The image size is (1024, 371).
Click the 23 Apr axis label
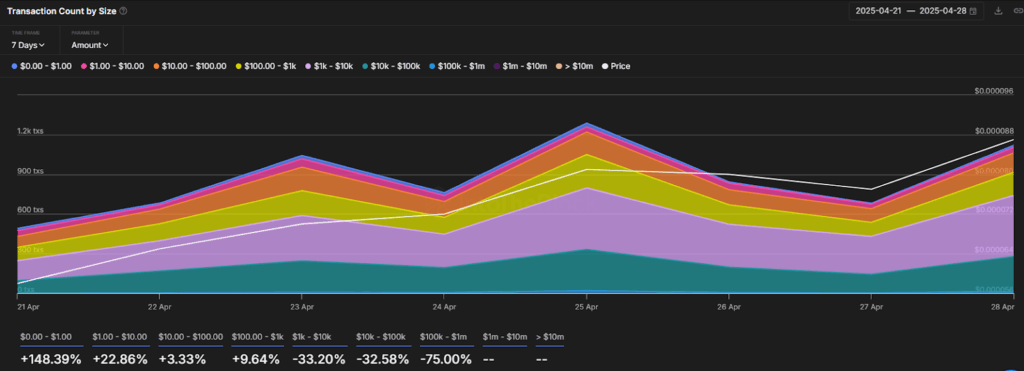pos(302,306)
